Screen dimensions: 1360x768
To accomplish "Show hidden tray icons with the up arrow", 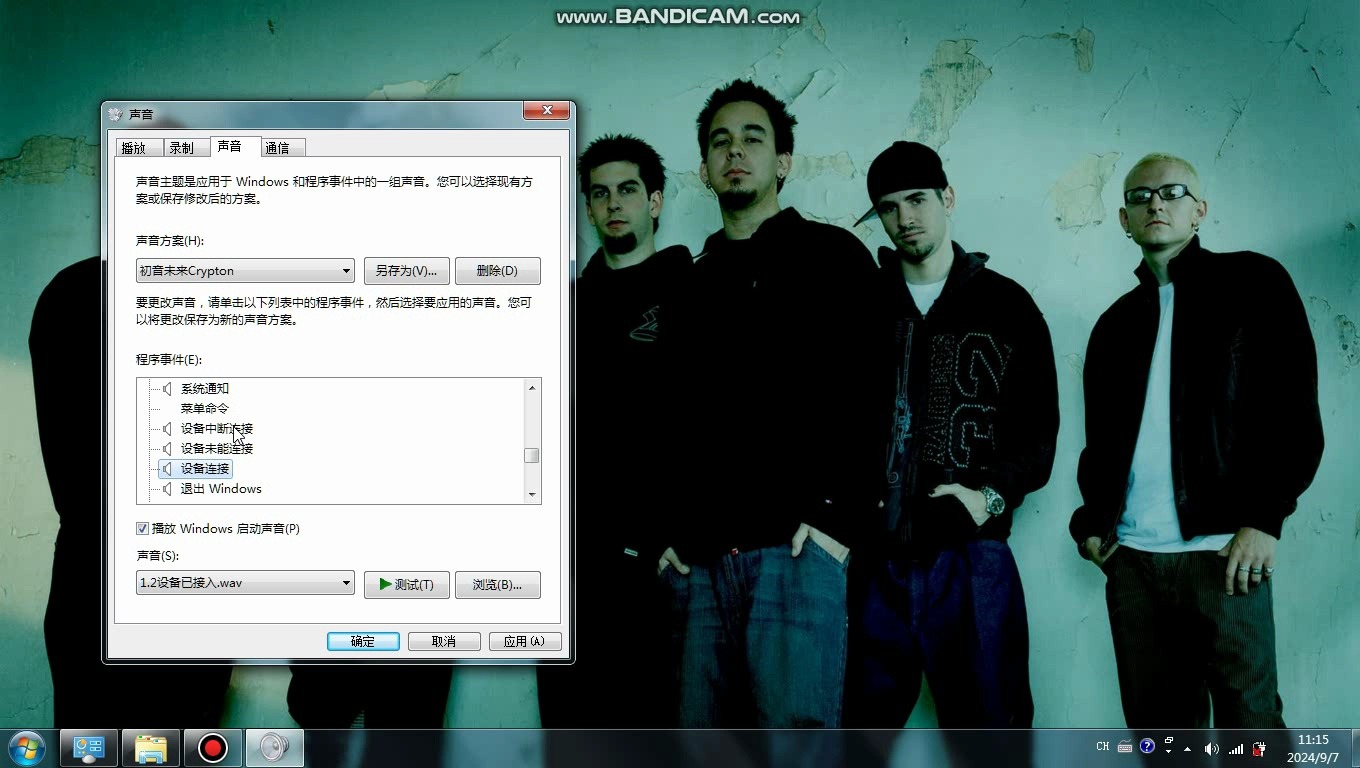I will tap(1188, 748).
